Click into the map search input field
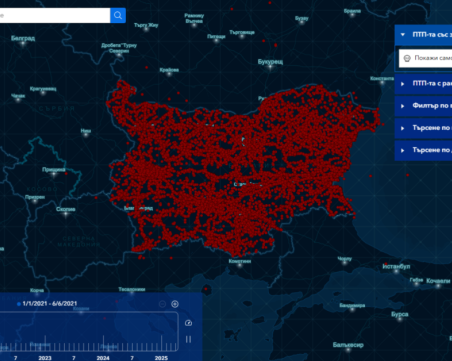This screenshot has width=452, height=361. click(x=55, y=15)
